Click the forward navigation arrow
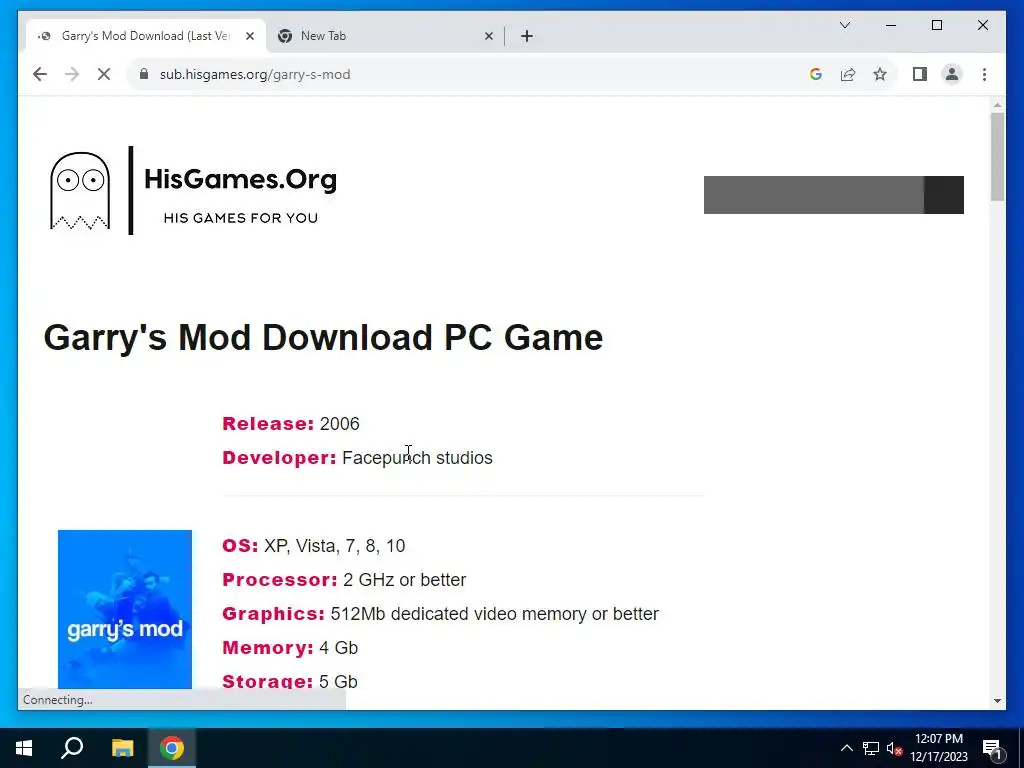Image resolution: width=1024 pixels, height=768 pixels. point(72,74)
